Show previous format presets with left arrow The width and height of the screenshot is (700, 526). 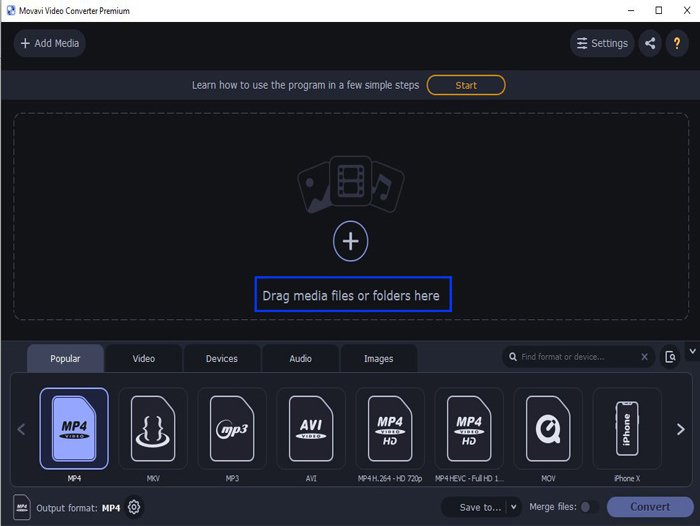[21, 430]
